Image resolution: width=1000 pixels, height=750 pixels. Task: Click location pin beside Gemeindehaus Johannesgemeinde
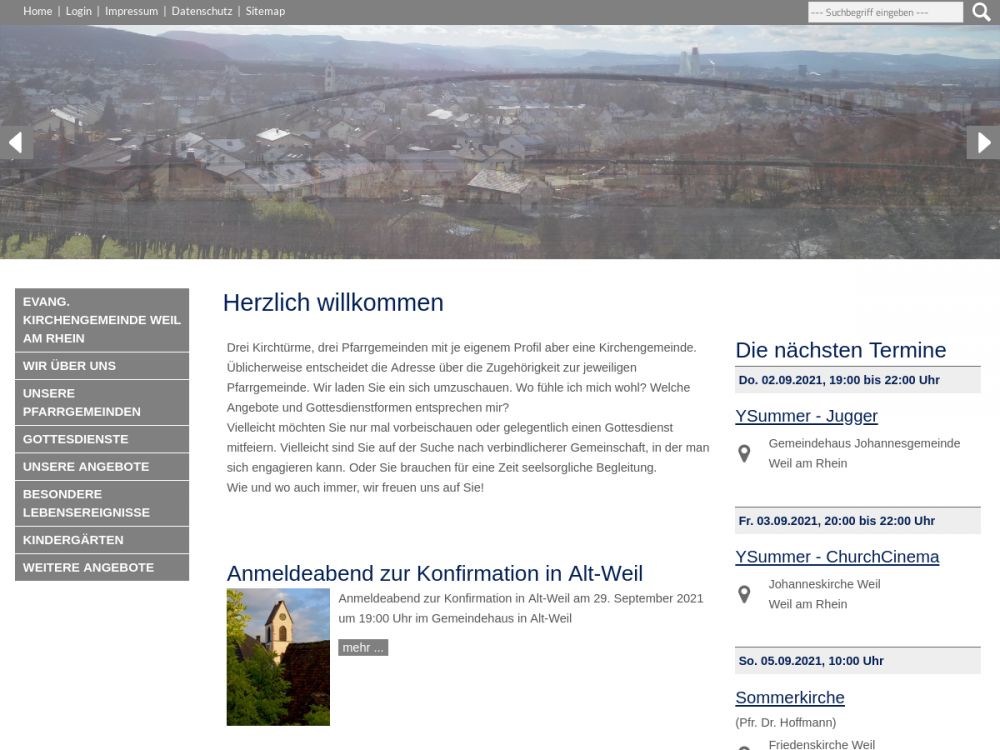click(744, 454)
